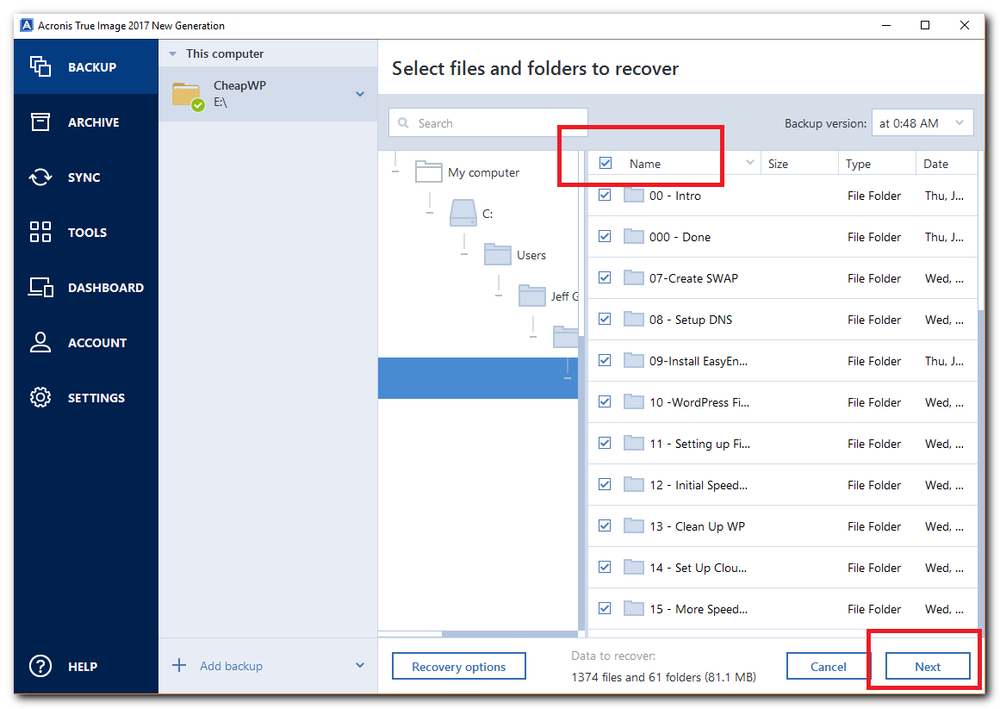Click the folder icon of 07-Create SWAP
Image resolution: width=1000 pixels, height=709 pixels.
point(633,278)
